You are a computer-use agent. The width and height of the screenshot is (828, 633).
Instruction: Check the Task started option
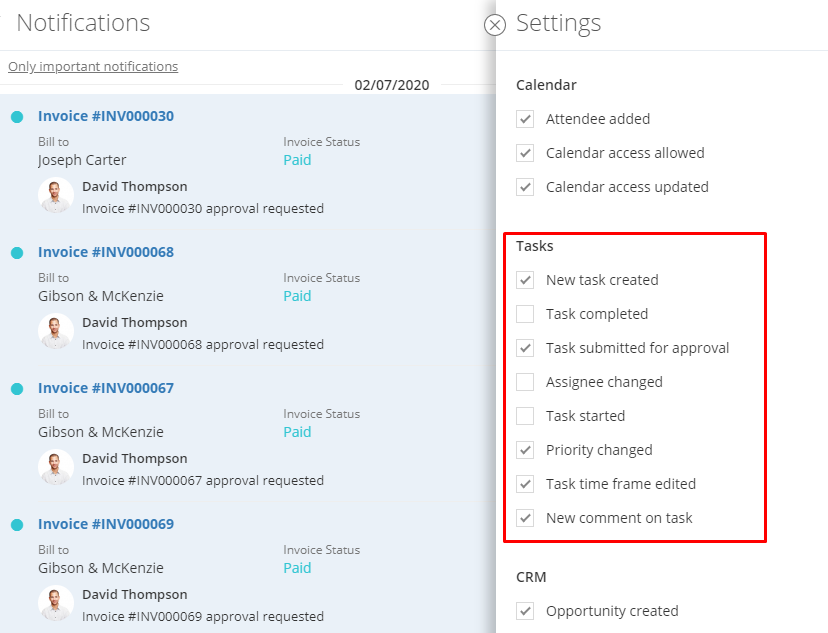coord(525,415)
